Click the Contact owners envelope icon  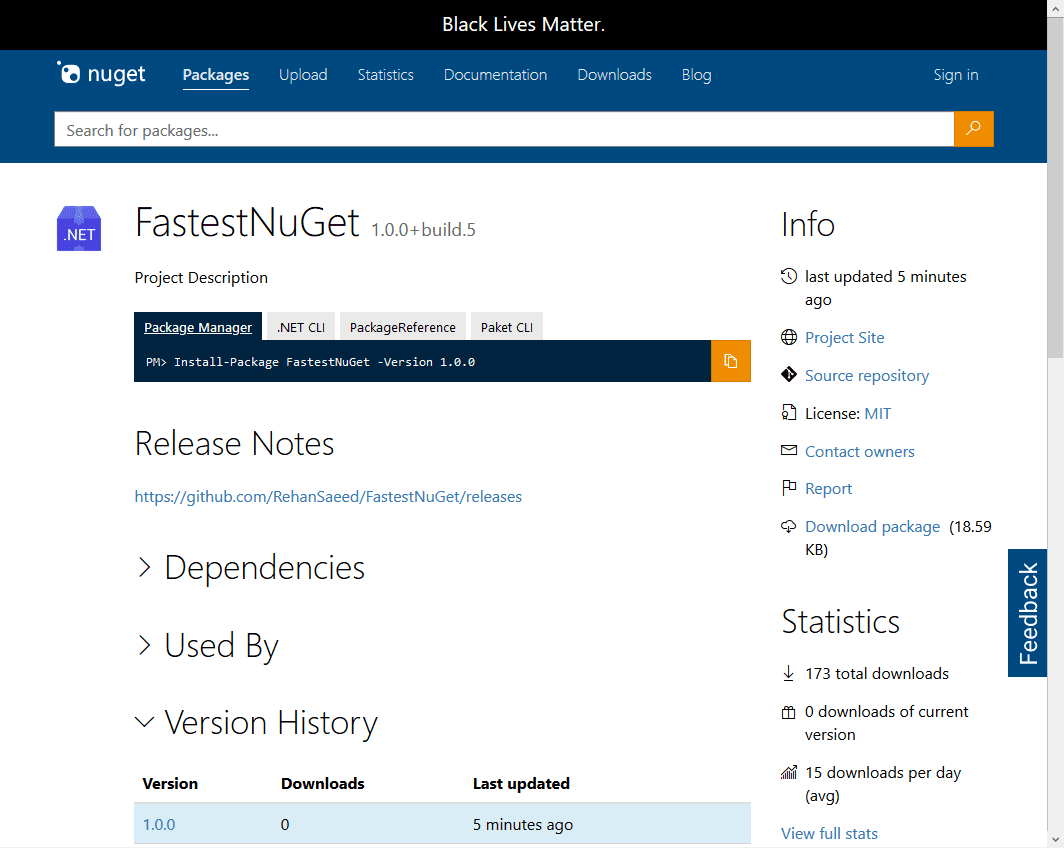pos(788,451)
